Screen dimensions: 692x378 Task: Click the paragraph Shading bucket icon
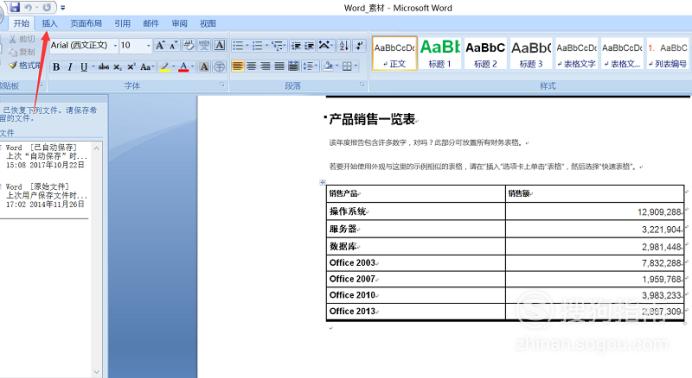(x=328, y=67)
